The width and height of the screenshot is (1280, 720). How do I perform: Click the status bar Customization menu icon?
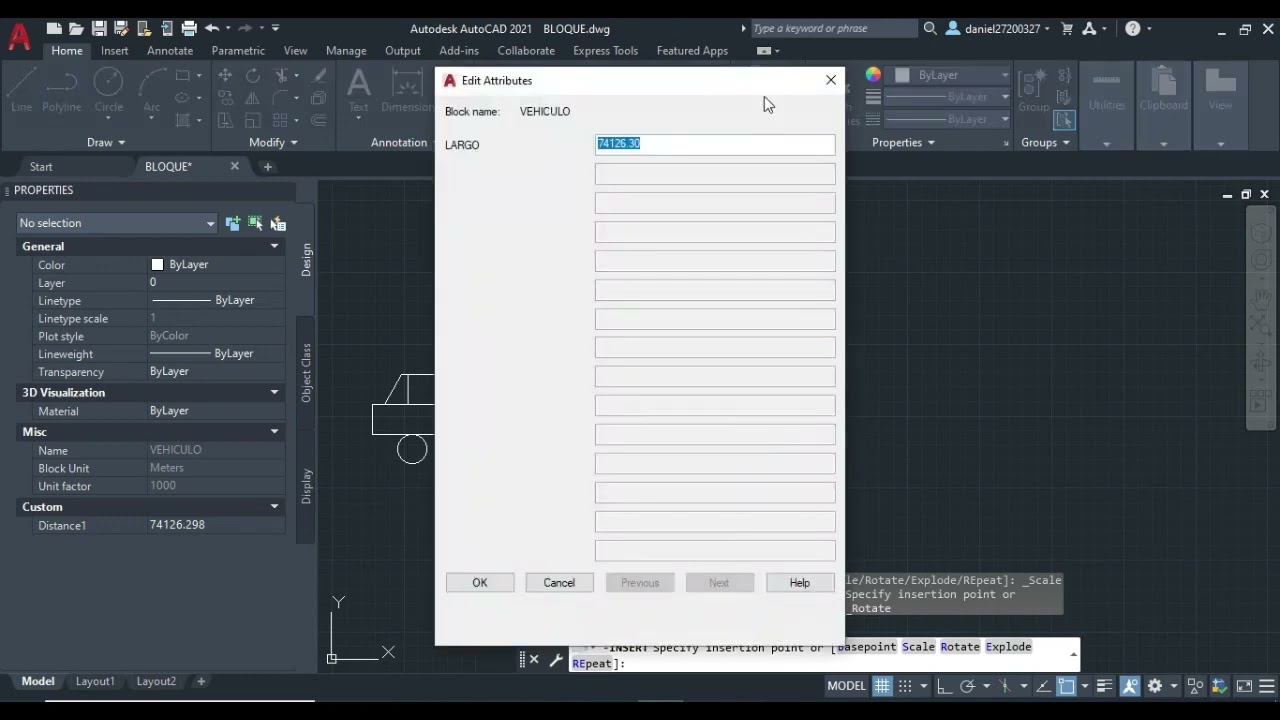1266,686
